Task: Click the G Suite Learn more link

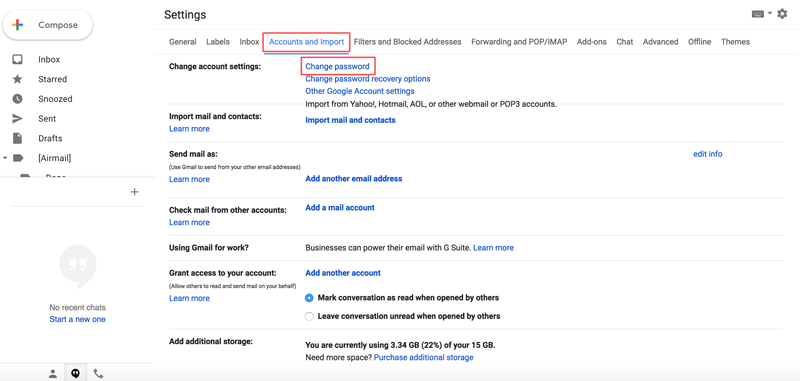Action: (x=493, y=248)
